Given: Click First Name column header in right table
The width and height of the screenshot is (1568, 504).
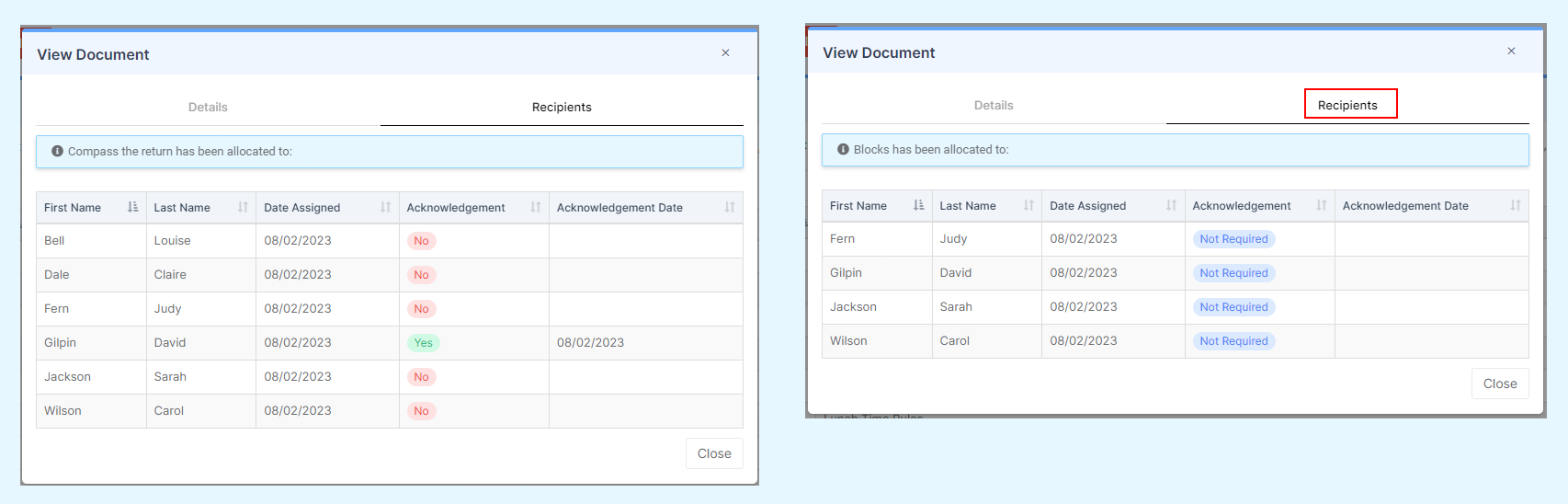Looking at the screenshot, I should (x=877, y=206).
